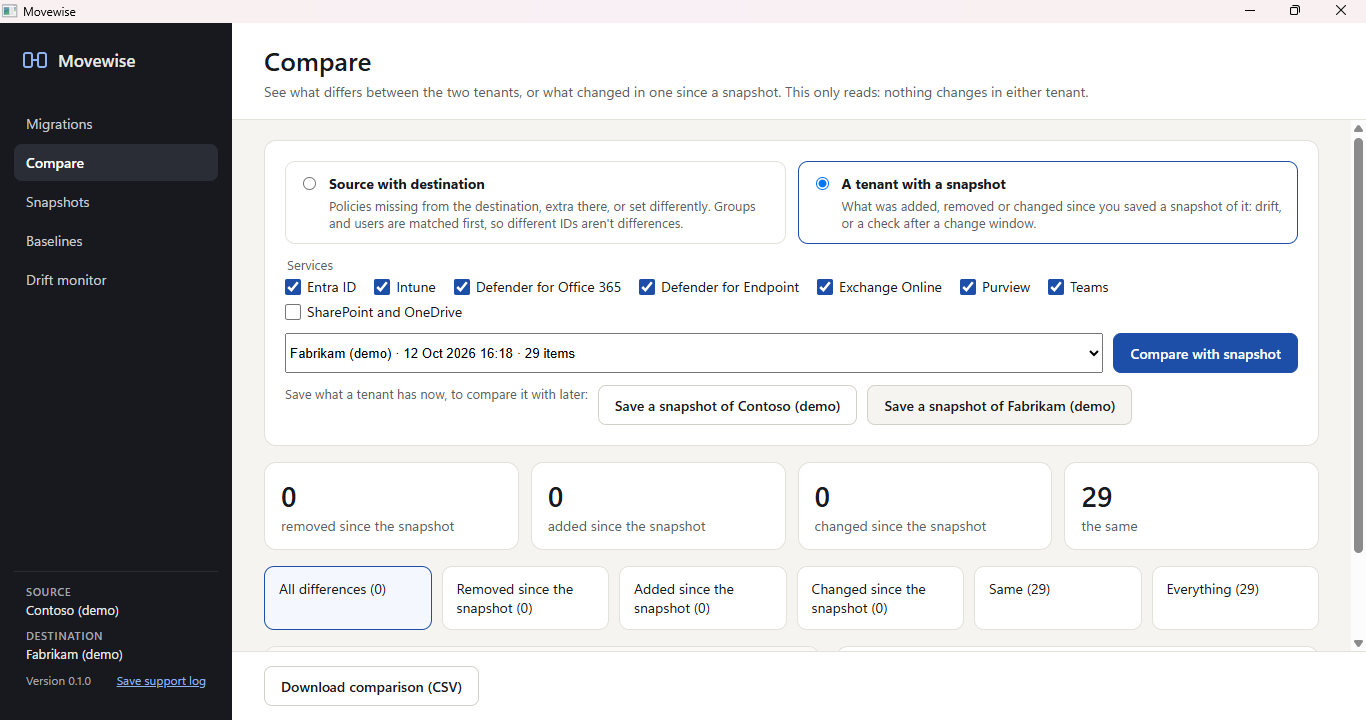The image size is (1366, 720).
Task: Uncheck the Teams service
Action: (1056, 287)
